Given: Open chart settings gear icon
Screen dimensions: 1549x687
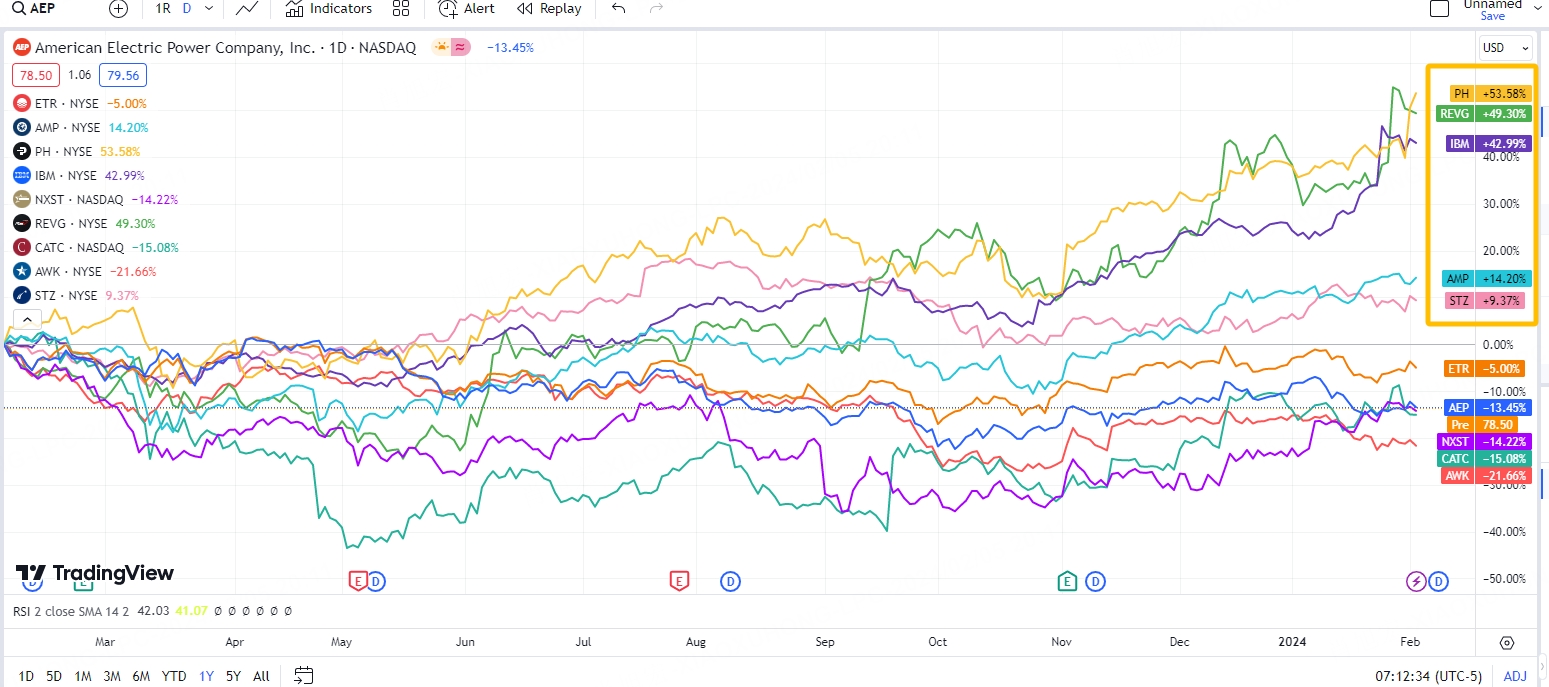Looking at the screenshot, I should click(1507, 643).
